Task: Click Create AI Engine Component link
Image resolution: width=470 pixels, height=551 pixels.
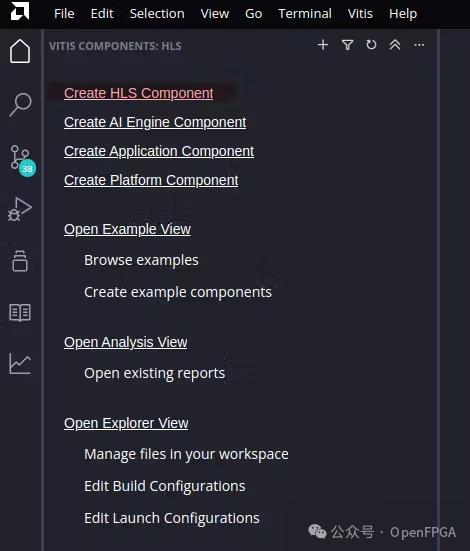Action: pos(155,122)
